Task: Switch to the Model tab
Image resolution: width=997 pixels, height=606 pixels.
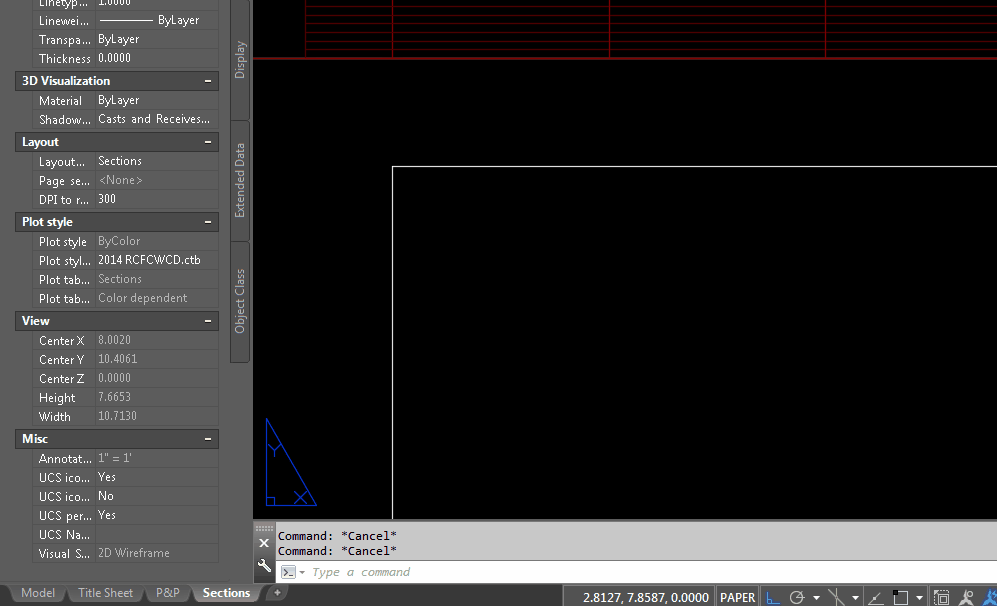Action: coord(37,592)
